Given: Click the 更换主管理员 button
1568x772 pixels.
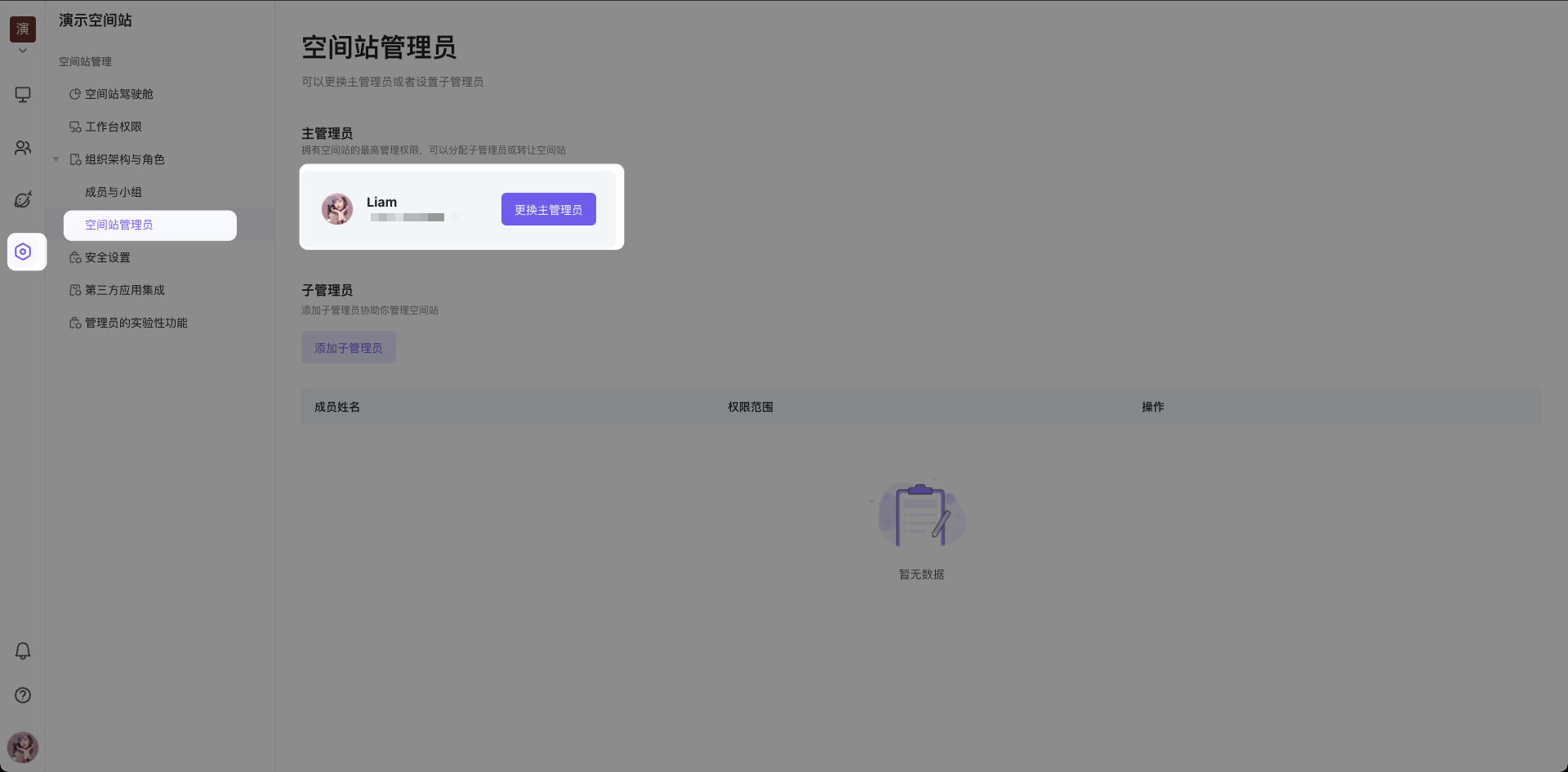Looking at the screenshot, I should tap(548, 210).
